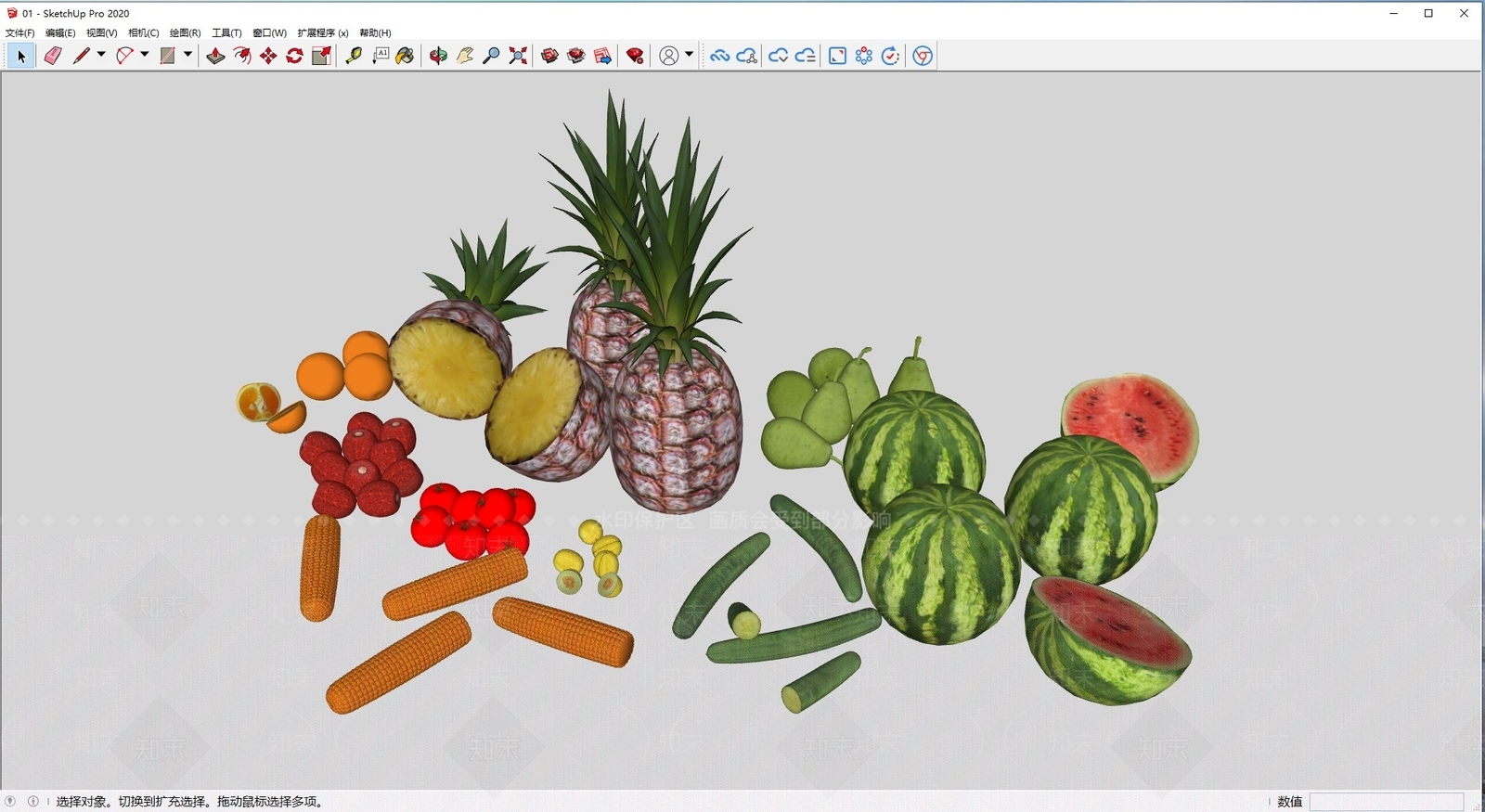Click the square with diagonal arrows icon

(x=837, y=56)
